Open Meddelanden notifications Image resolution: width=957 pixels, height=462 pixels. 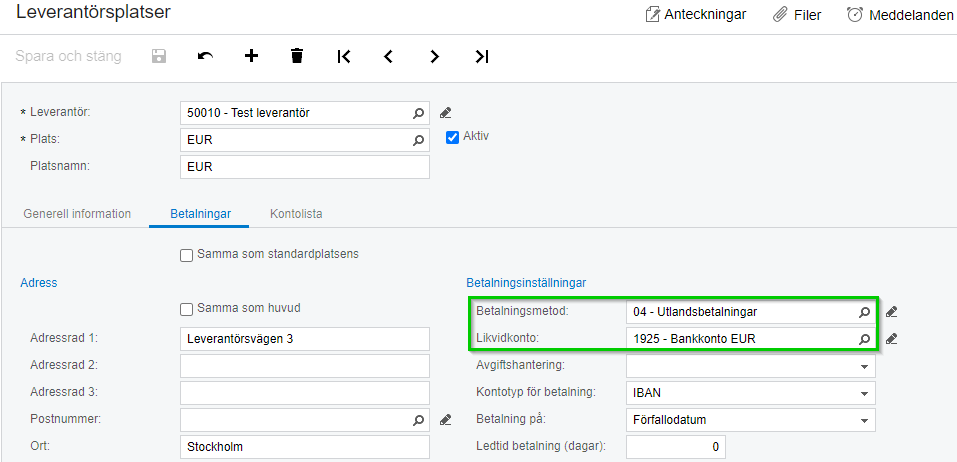tap(900, 15)
